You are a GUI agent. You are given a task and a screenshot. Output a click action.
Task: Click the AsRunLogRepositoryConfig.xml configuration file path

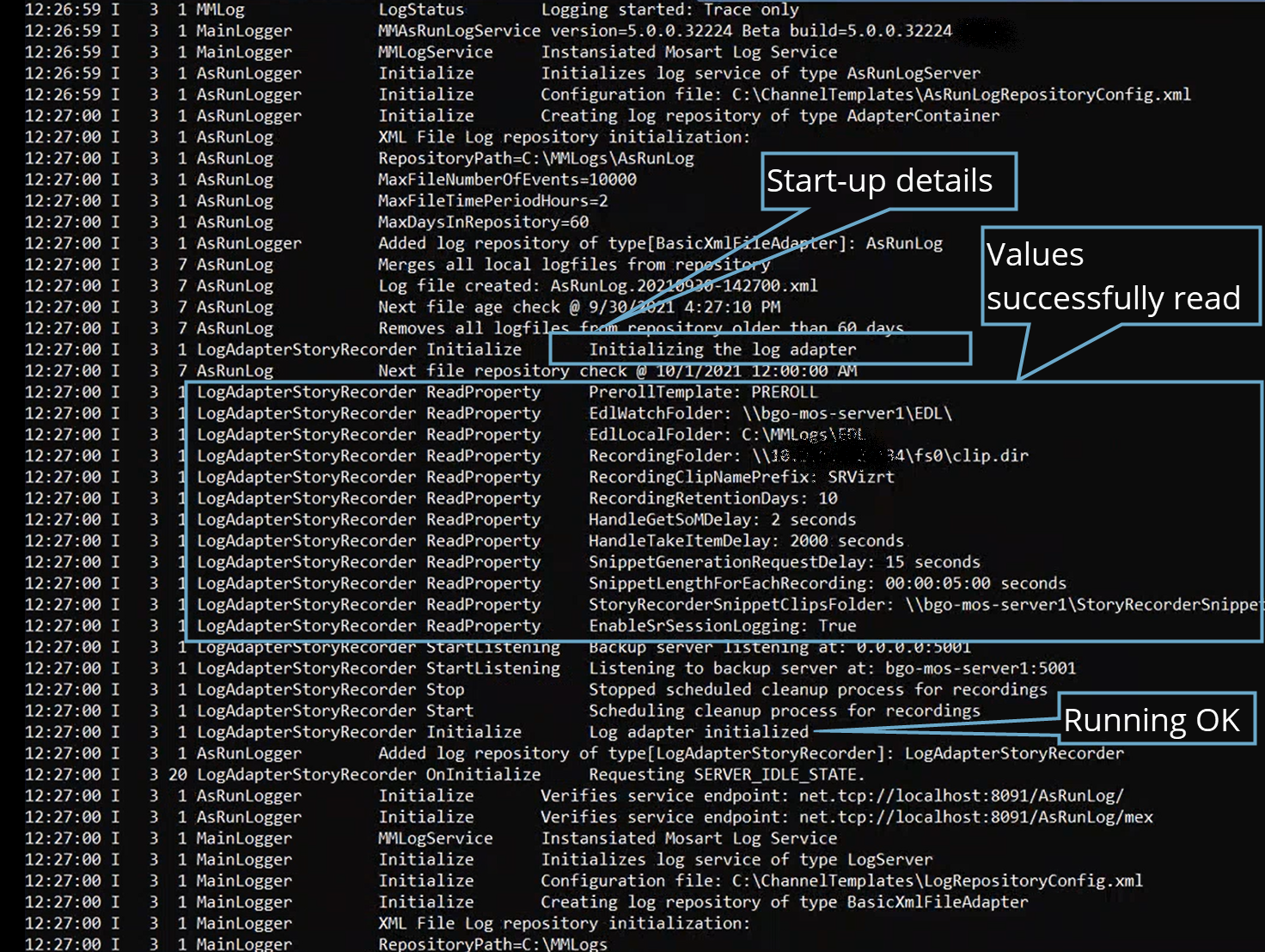point(961,95)
